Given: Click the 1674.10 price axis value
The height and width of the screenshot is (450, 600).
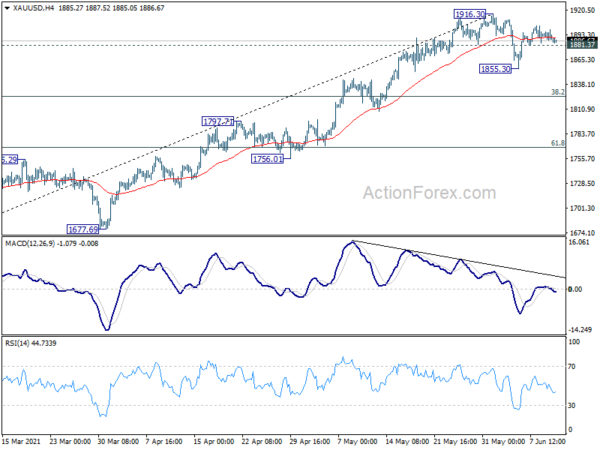Looking at the screenshot, I should pos(582,233).
